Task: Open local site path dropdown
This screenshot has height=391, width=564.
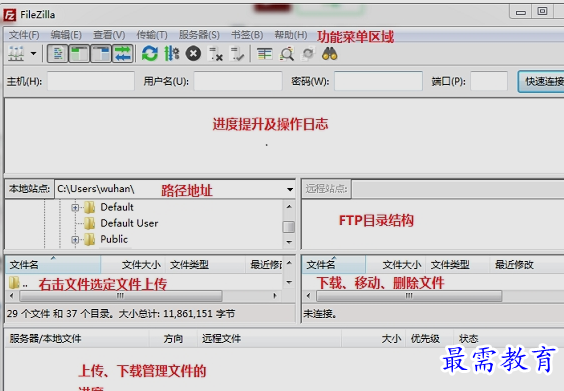Action: [290, 189]
